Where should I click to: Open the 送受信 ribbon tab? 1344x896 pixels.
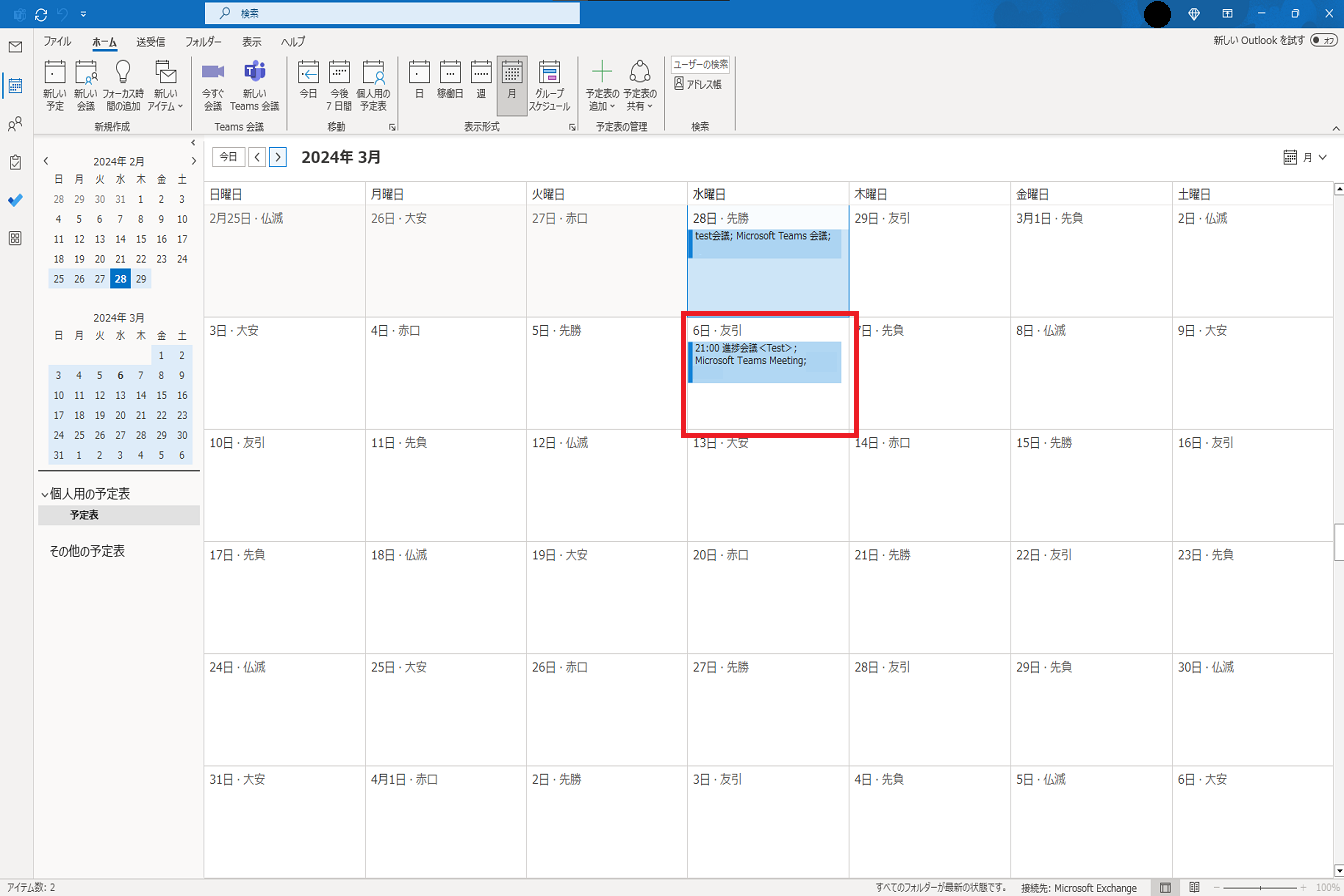click(150, 42)
